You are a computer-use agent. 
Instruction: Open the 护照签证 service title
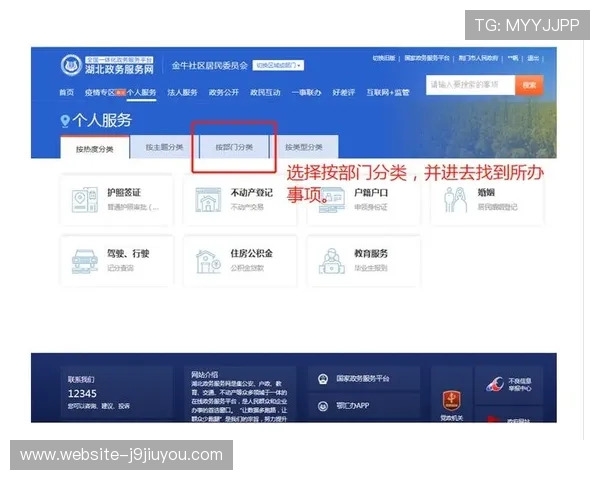point(124,193)
